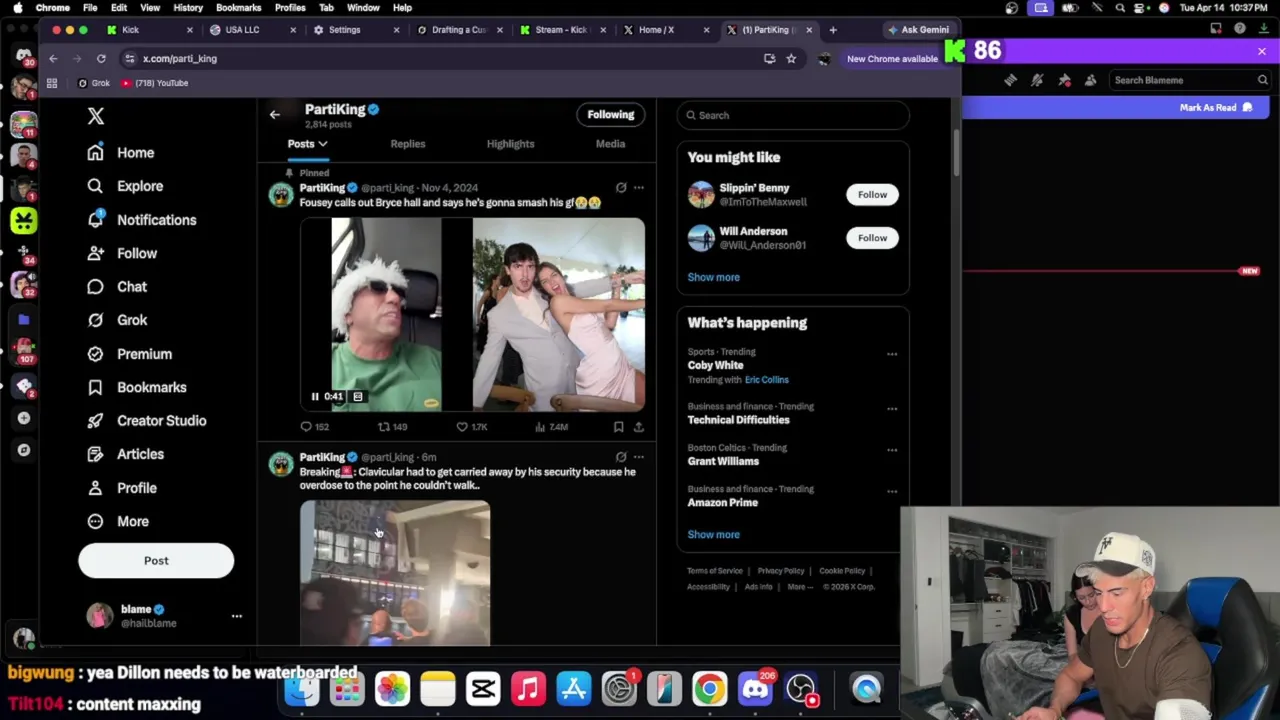Image resolution: width=1280 pixels, height=720 pixels.
Task: Open options for Coby White trend
Action: tap(892, 354)
